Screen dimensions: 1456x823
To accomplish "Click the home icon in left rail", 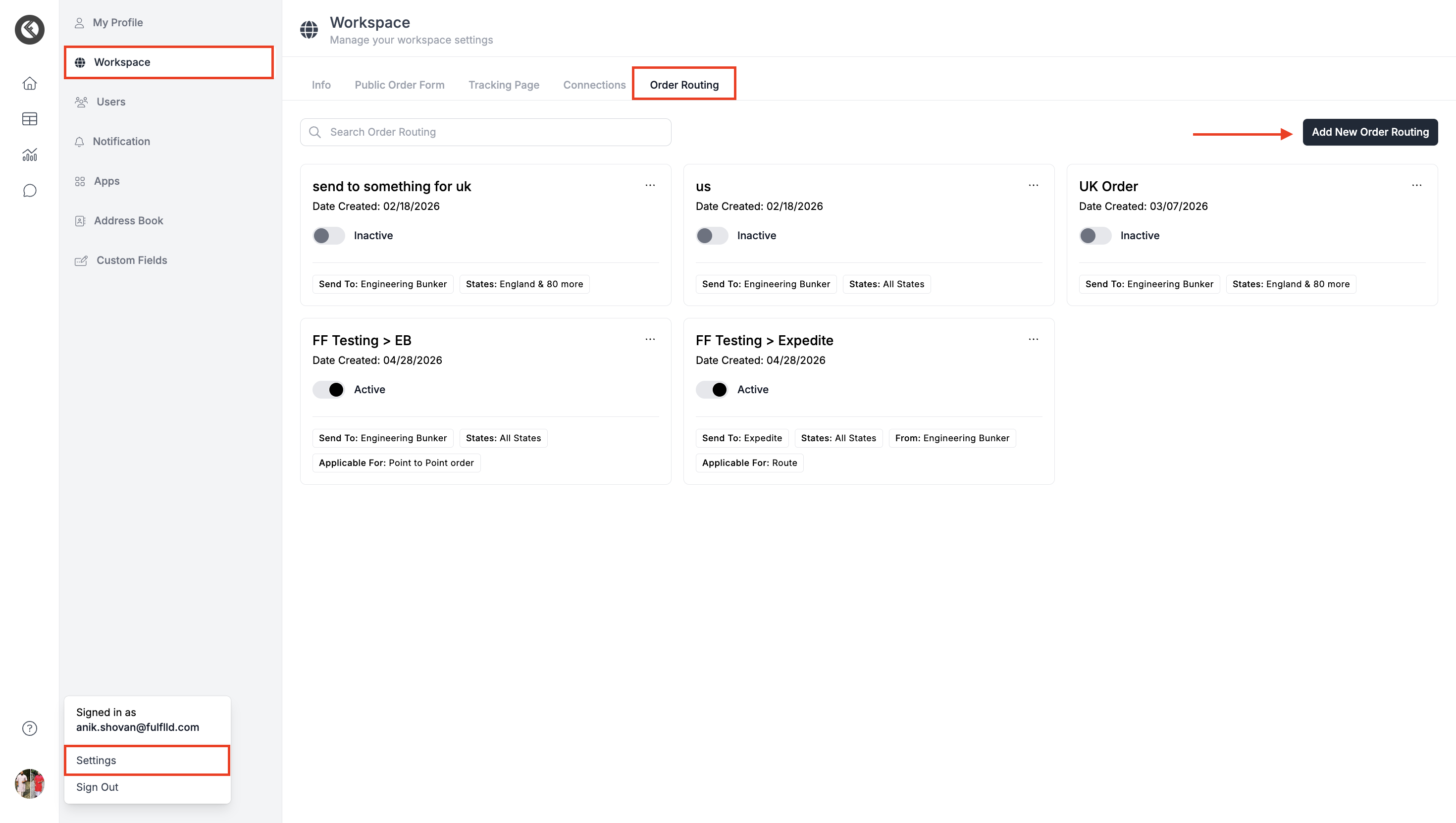I will (29, 84).
